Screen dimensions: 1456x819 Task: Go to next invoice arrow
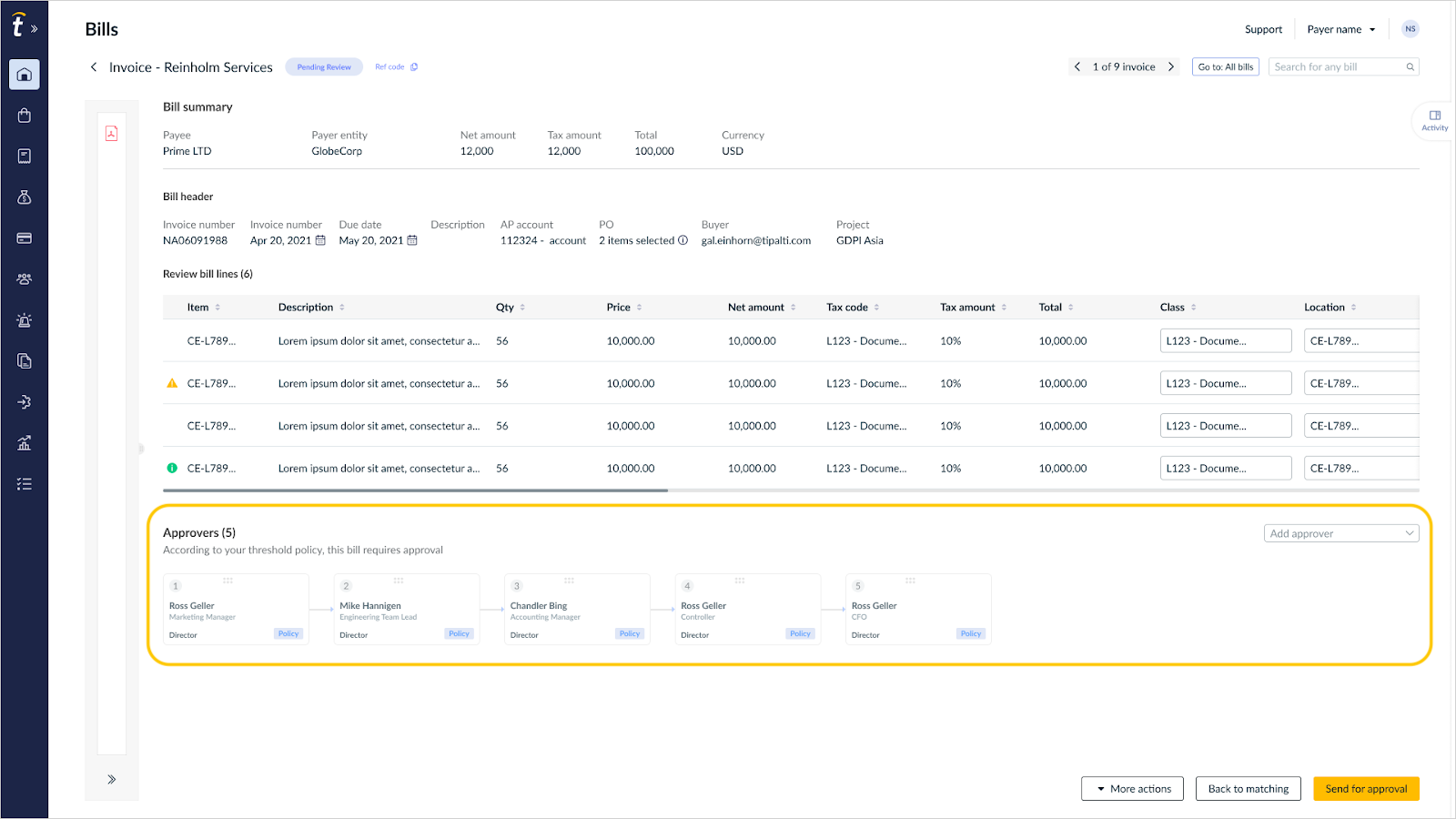pyautogui.click(x=1171, y=66)
